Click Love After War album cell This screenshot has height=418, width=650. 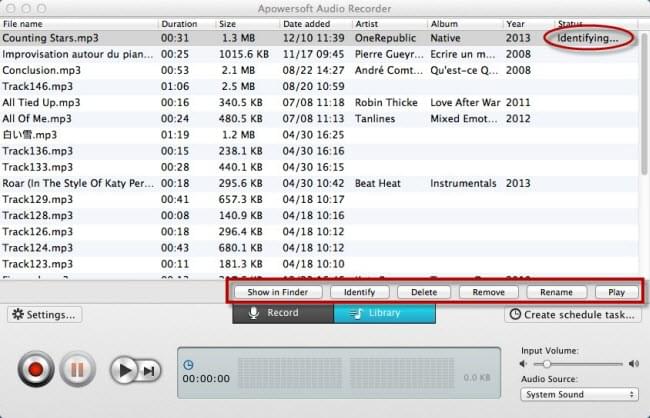[x=465, y=102]
